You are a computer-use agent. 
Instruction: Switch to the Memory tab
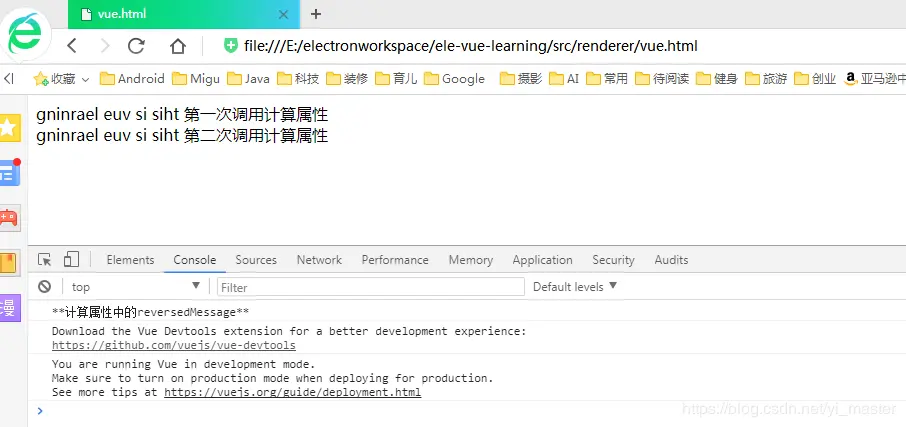tap(470, 260)
